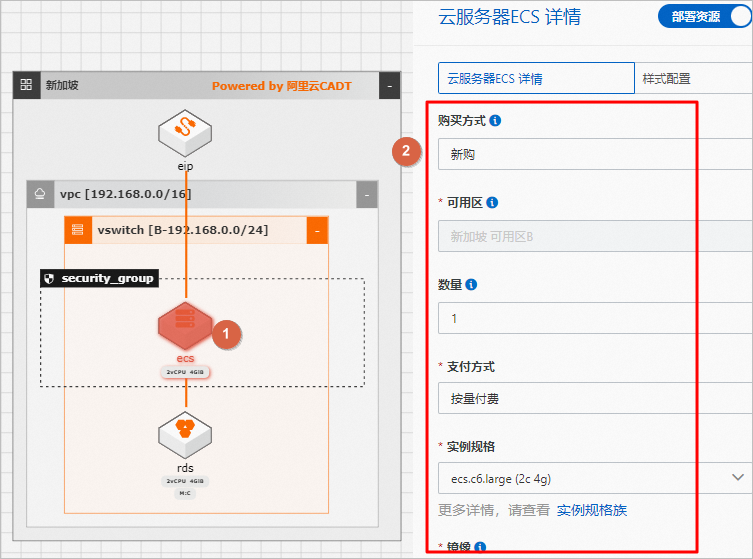This screenshot has width=753, height=559.
Task: Collapse the 新加坡 region container
Action: click(389, 85)
